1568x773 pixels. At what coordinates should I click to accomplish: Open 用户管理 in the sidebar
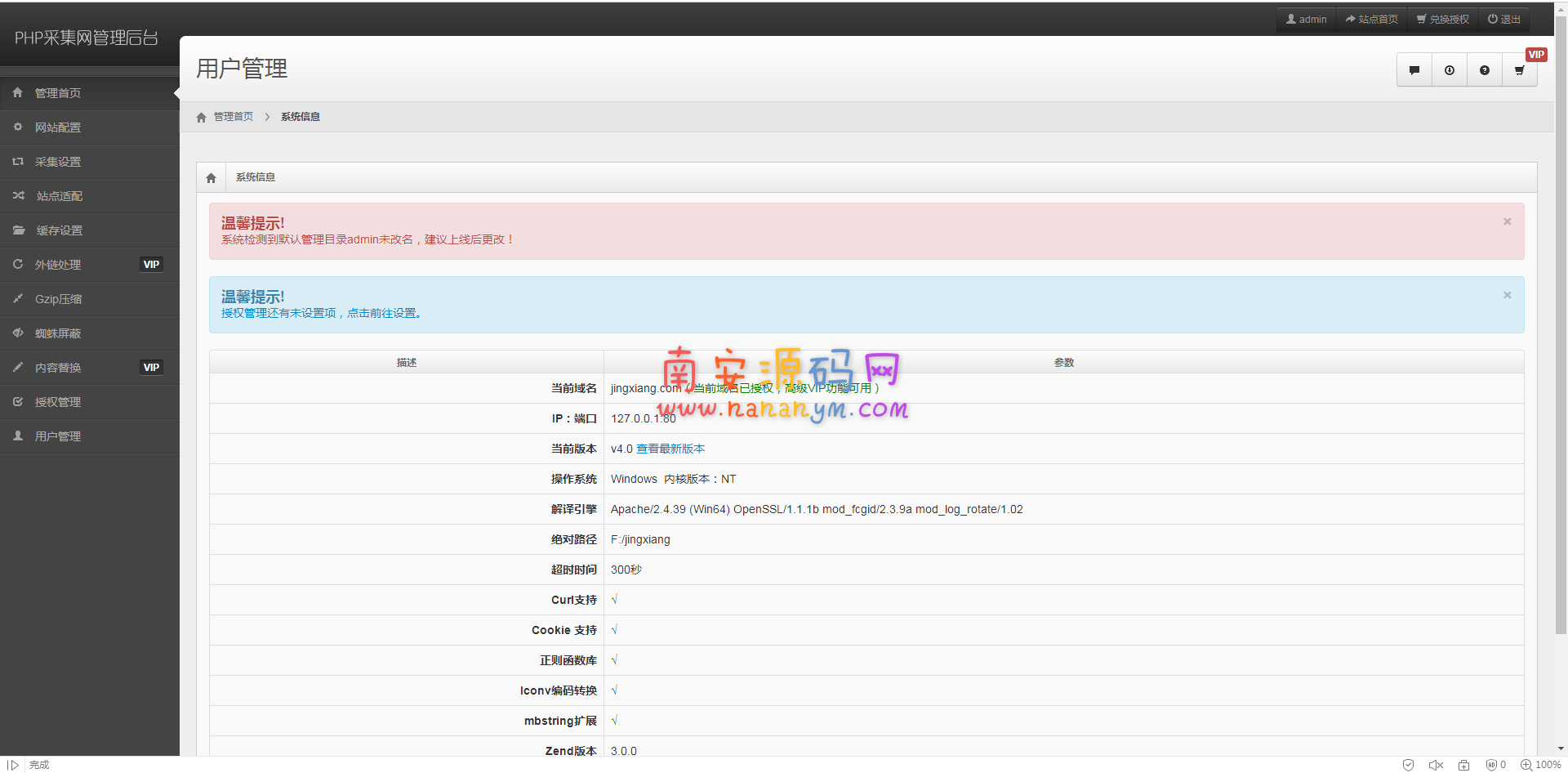pos(90,436)
